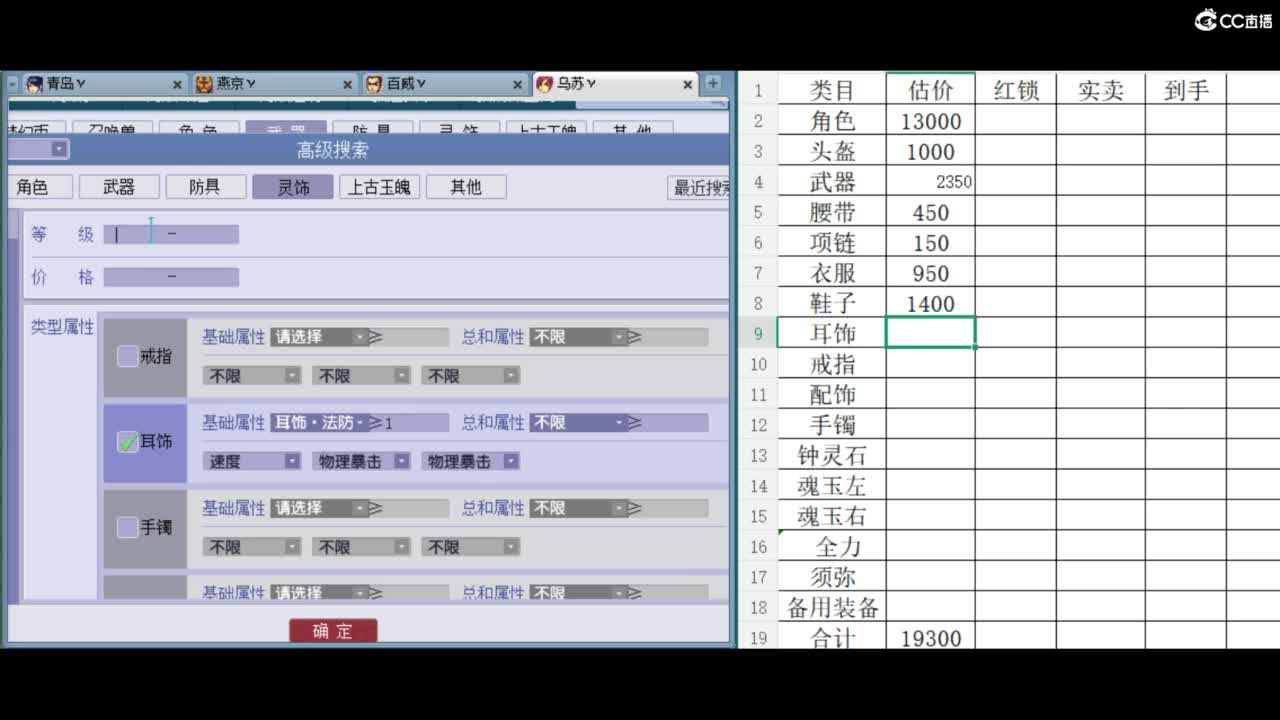Open 手镯 基础属性 请选择 dropdown
The width and height of the screenshot is (1280, 720).
coord(319,508)
